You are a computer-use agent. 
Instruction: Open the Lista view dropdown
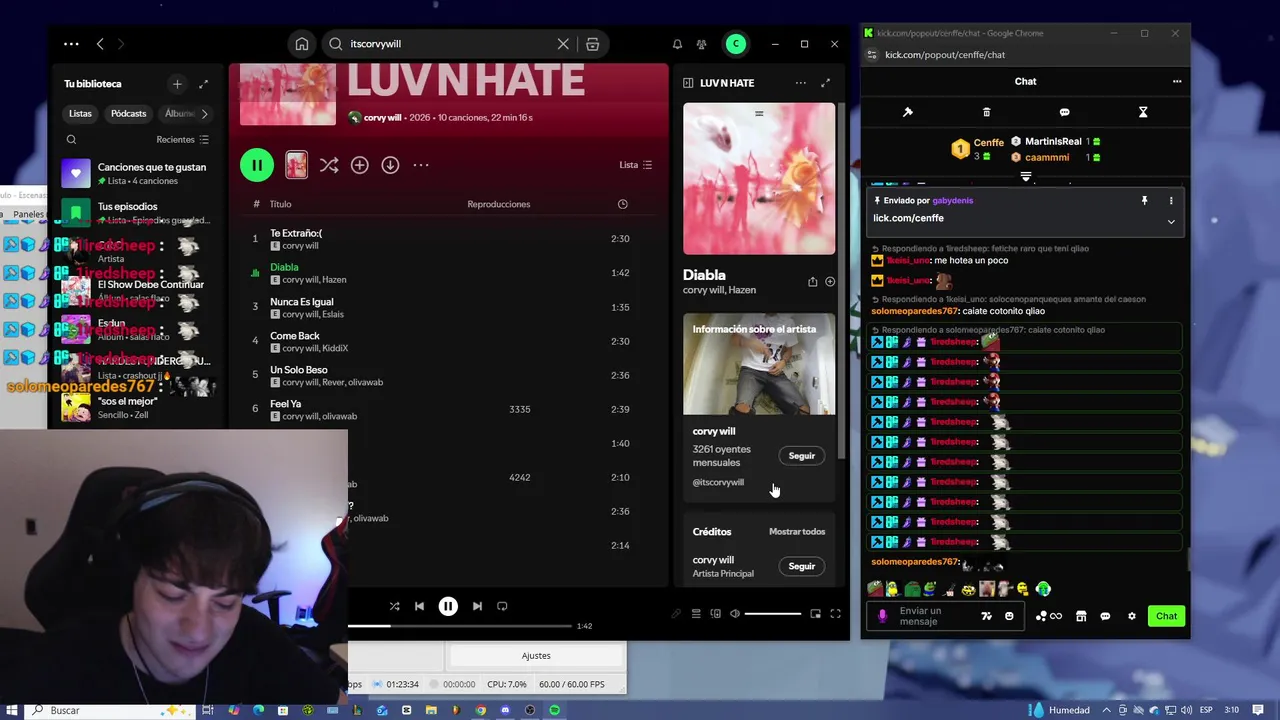coord(636,165)
